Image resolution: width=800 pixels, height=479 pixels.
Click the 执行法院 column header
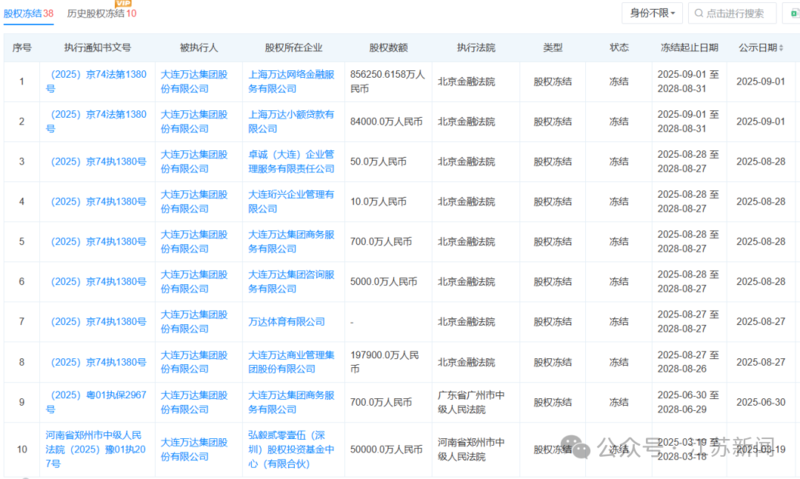pos(476,47)
